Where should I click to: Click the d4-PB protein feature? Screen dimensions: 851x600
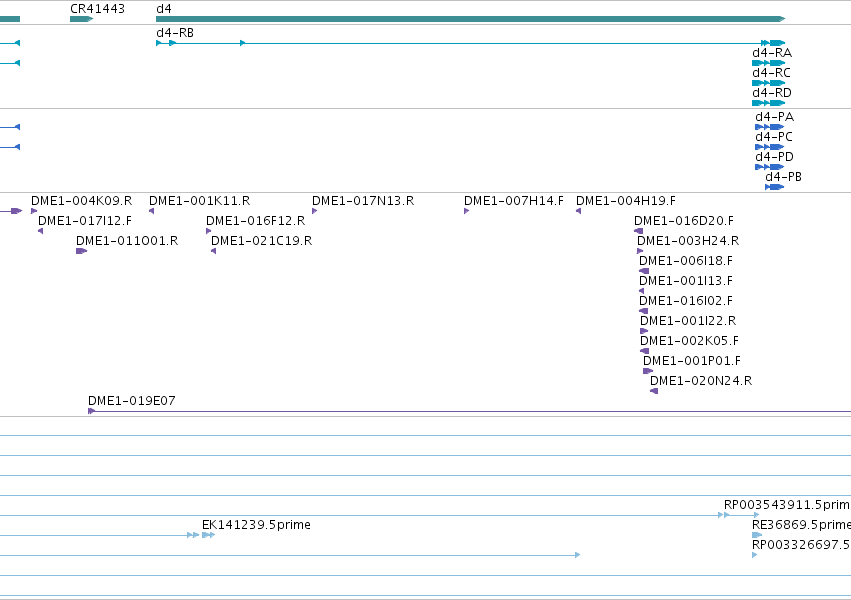point(774,187)
